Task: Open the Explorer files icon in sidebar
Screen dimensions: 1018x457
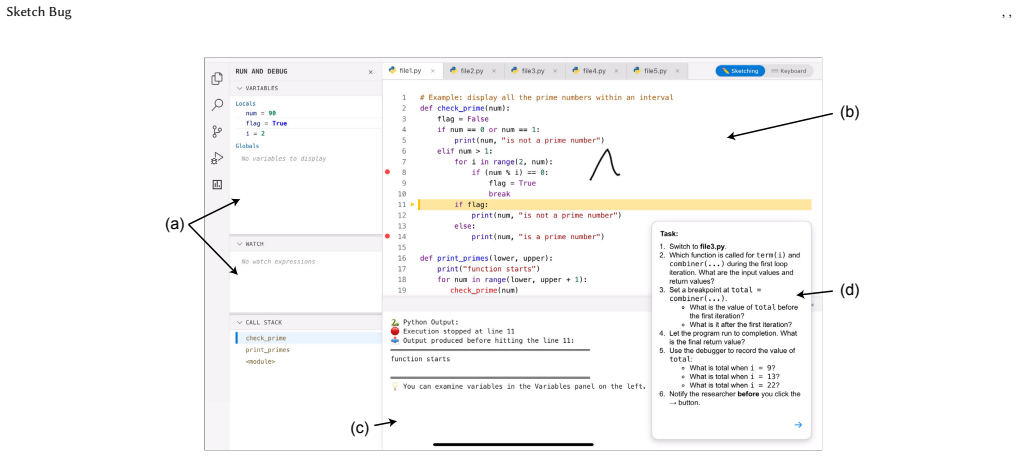Action: click(217, 79)
